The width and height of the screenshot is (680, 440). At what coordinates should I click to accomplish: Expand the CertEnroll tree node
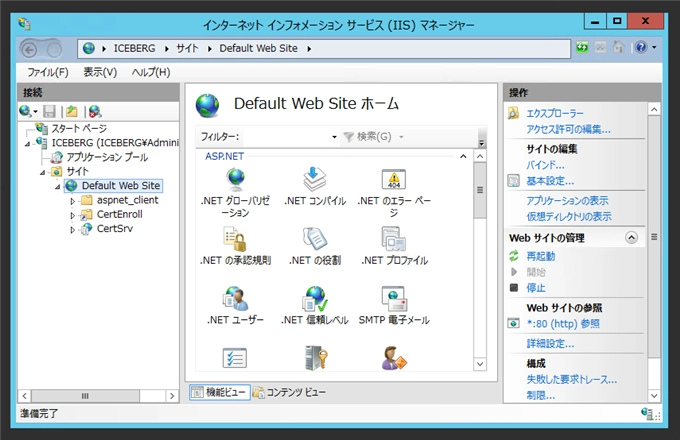pyautogui.click(x=73, y=215)
